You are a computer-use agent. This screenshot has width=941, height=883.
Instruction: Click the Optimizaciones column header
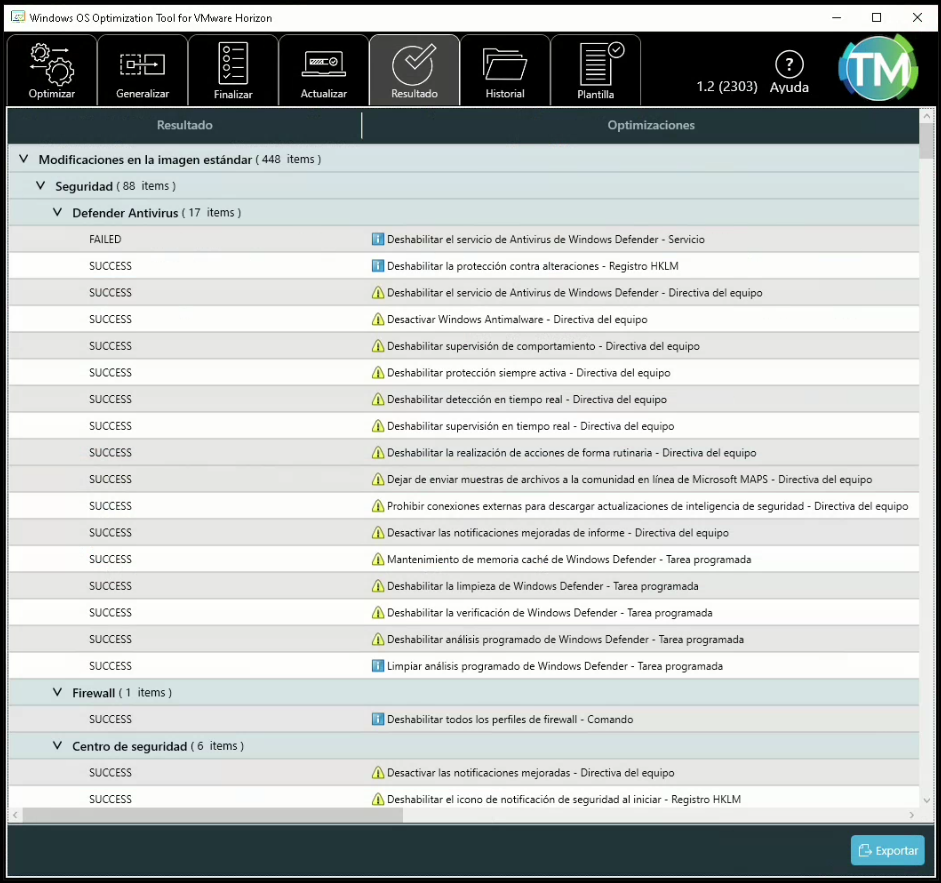(x=650, y=126)
